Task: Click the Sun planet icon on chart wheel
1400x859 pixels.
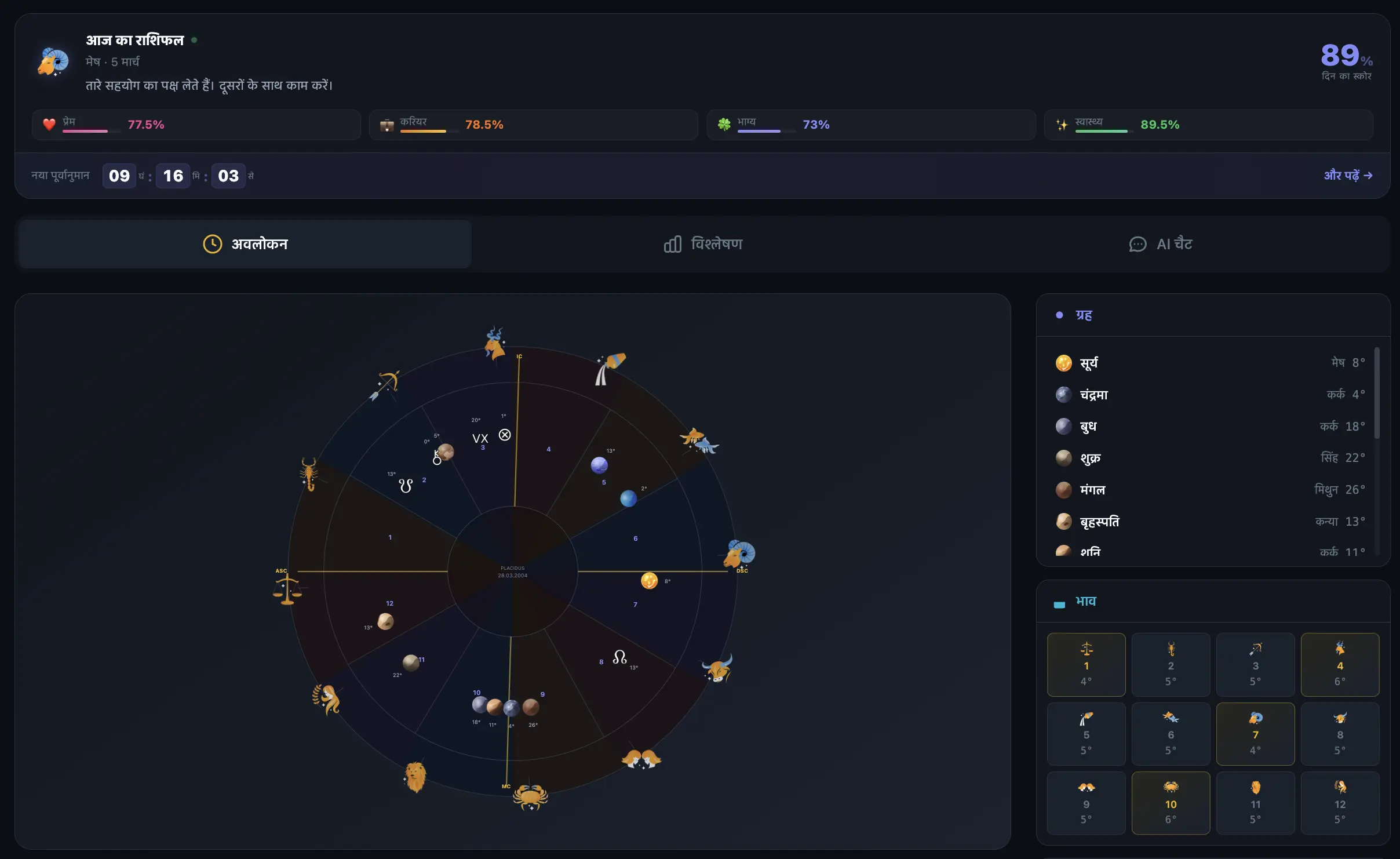Action: (649, 580)
